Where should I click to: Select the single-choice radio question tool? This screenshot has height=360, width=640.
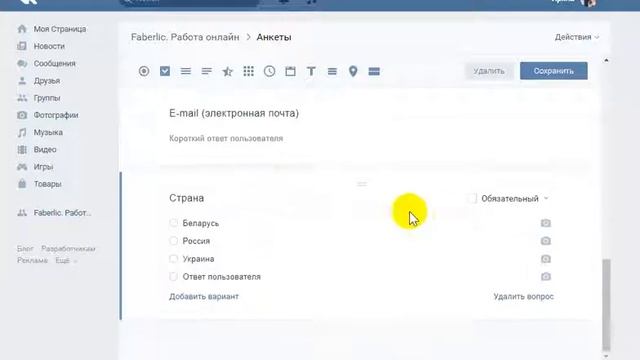coord(144,71)
